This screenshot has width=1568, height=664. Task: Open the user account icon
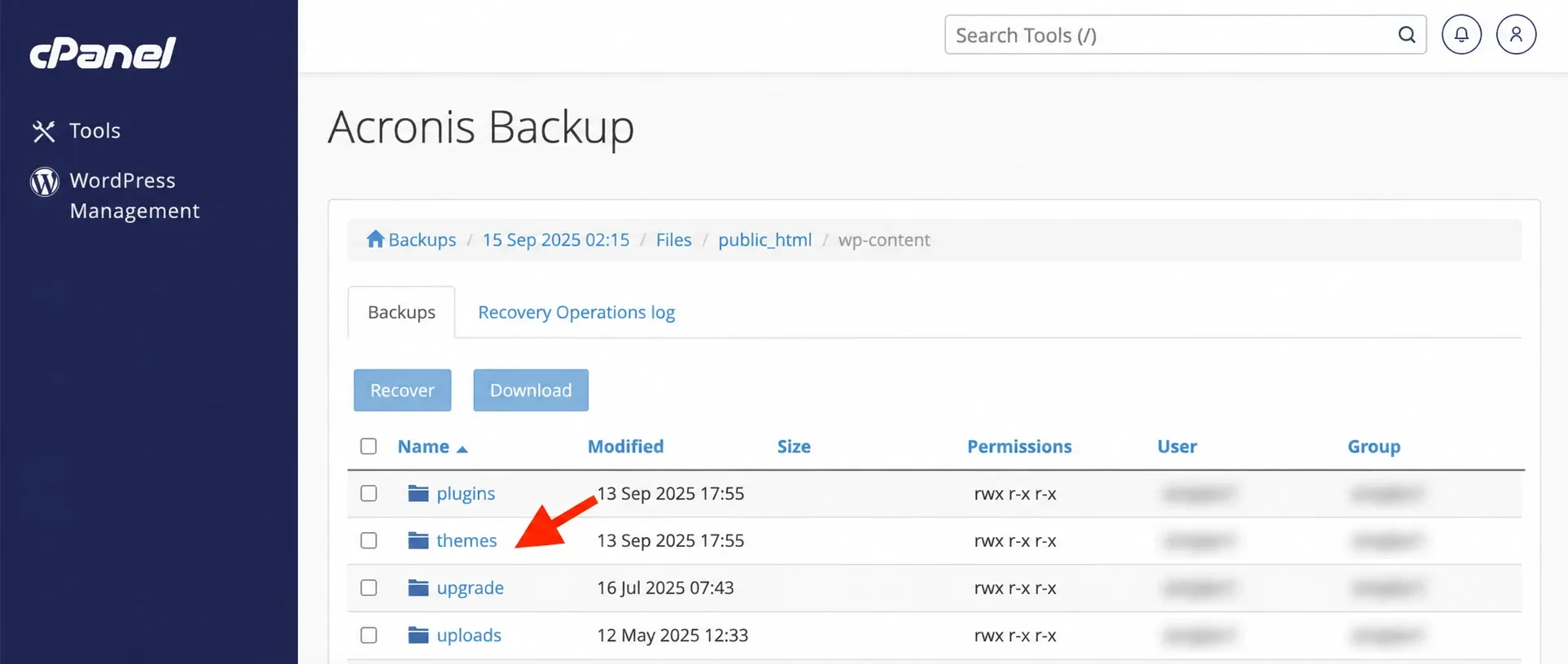pos(1516,35)
